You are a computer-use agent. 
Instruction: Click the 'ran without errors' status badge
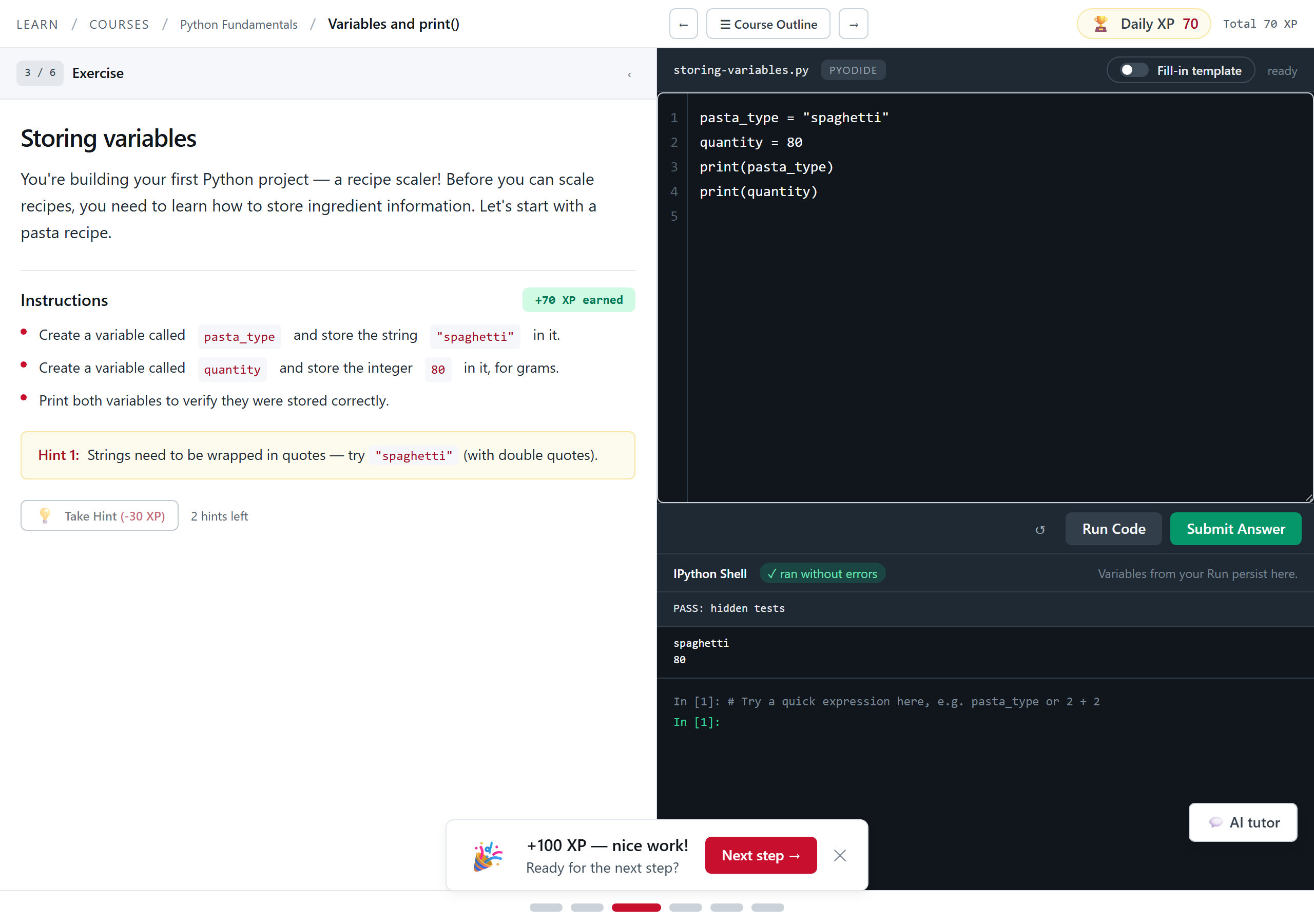[x=822, y=573]
